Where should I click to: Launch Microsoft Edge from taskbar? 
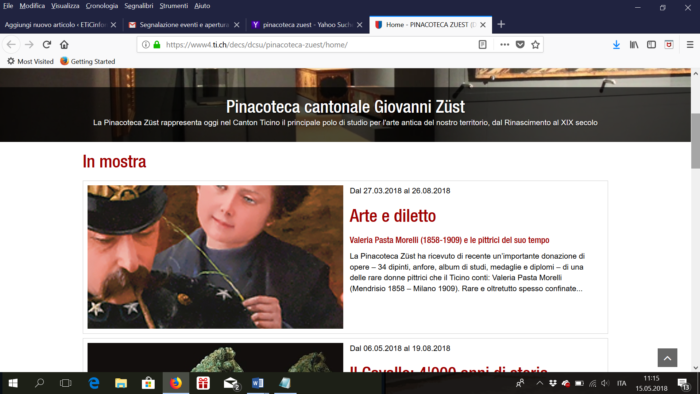click(94, 383)
